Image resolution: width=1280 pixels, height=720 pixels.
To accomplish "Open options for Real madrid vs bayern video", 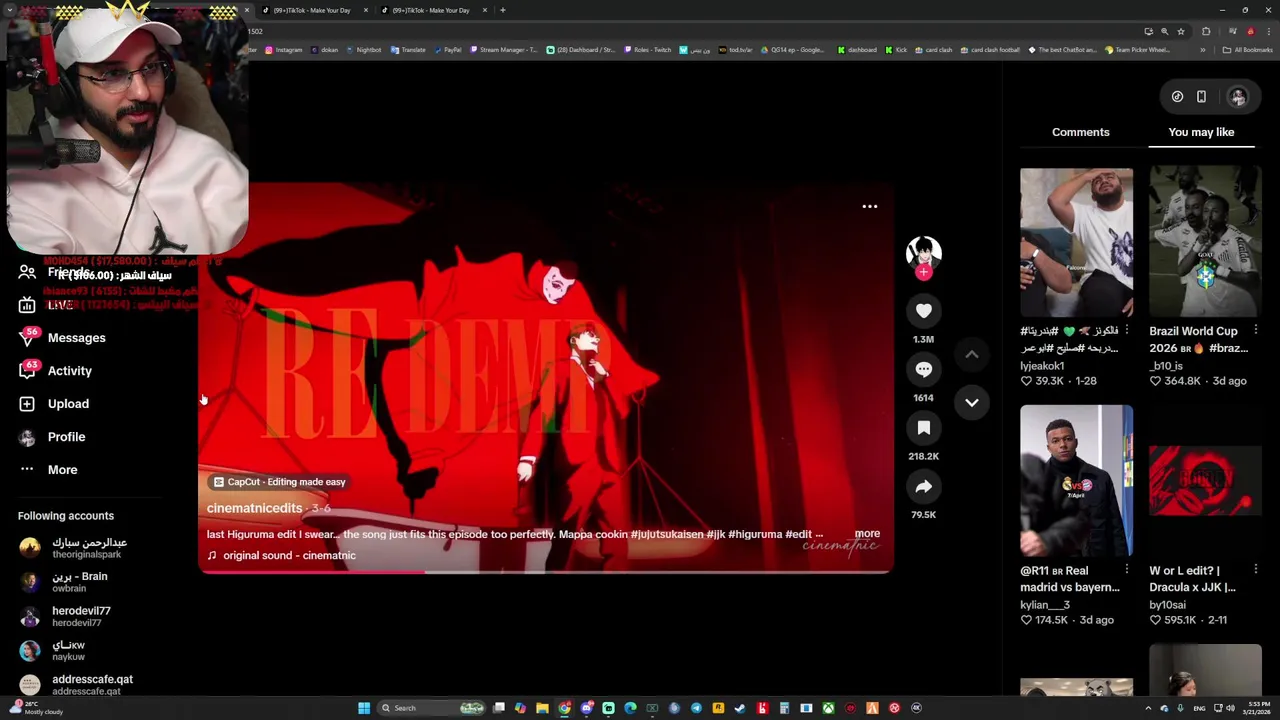I will pyautogui.click(x=1127, y=570).
